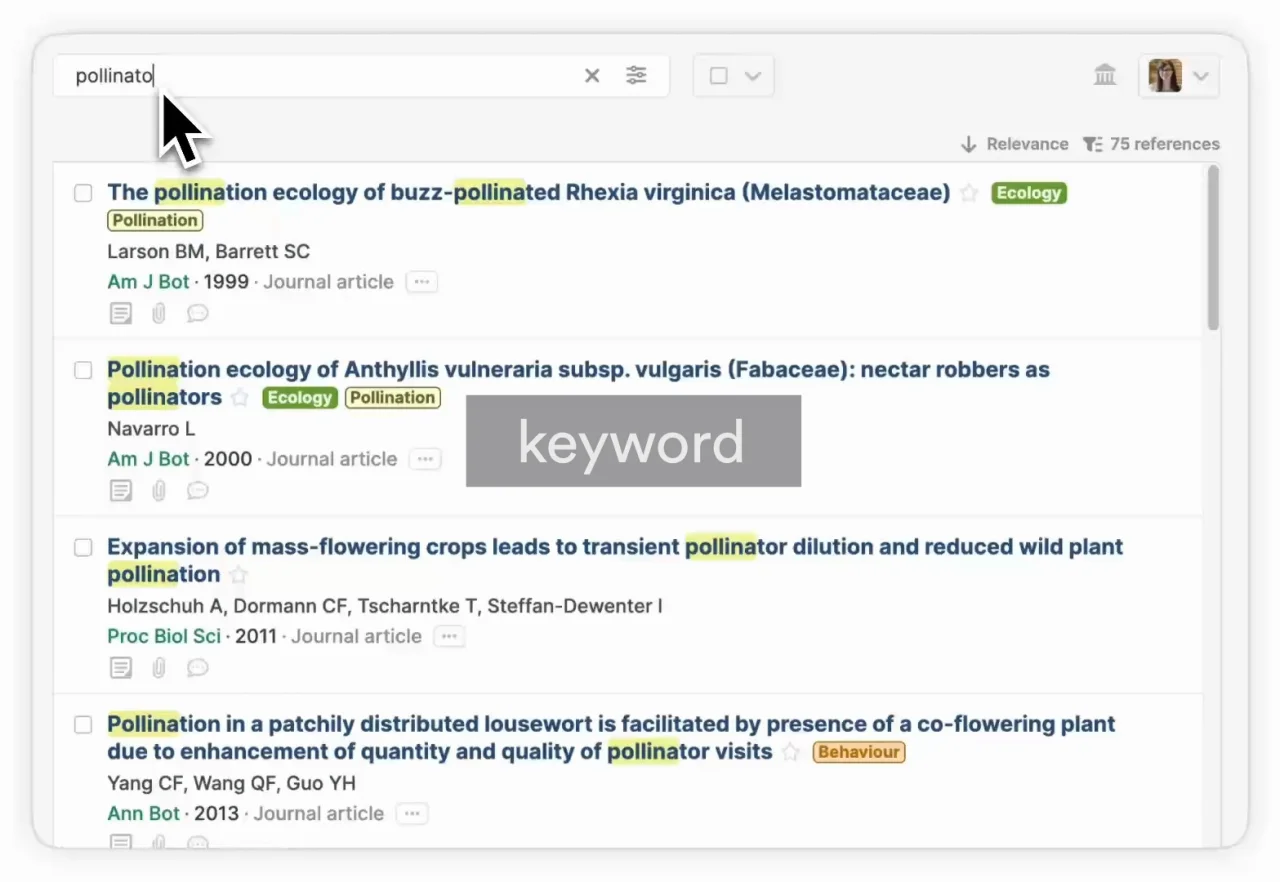The image size is (1280, 882).
Task: Open search filter settings sliders icon
Action: tap(636, 76)
